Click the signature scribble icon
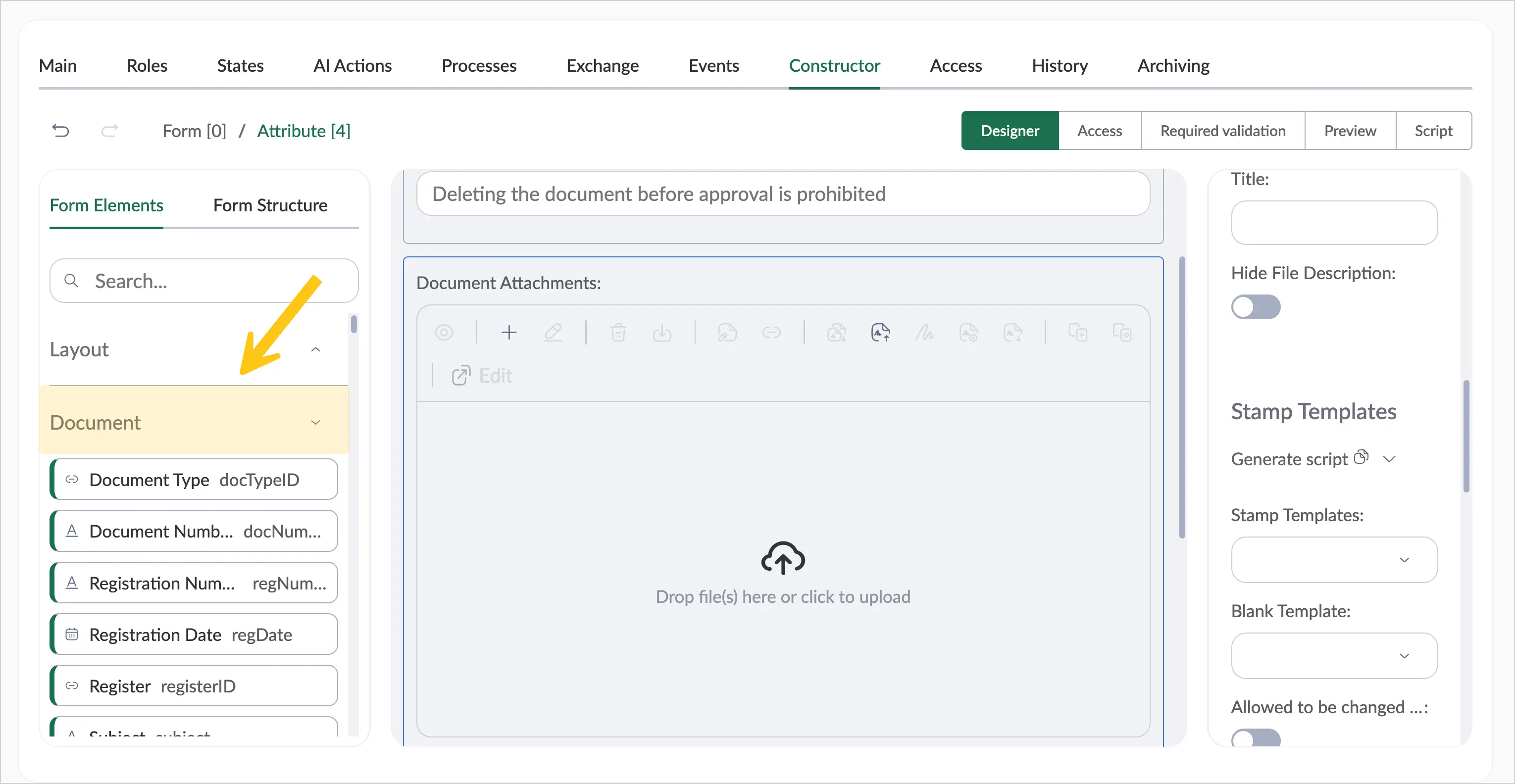 tap(924, 333)
